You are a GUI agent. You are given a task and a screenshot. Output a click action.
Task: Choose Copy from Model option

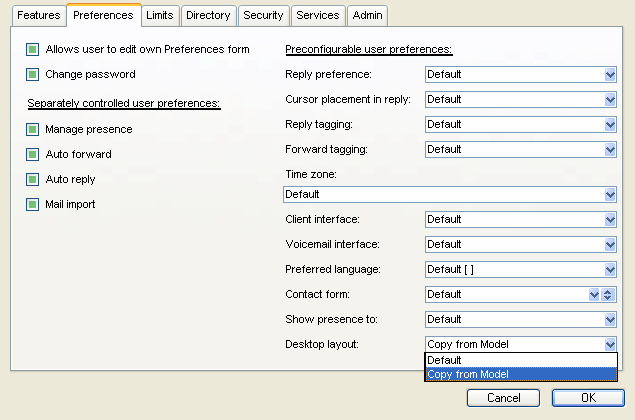pyautogui.click(x=520, y=374)
